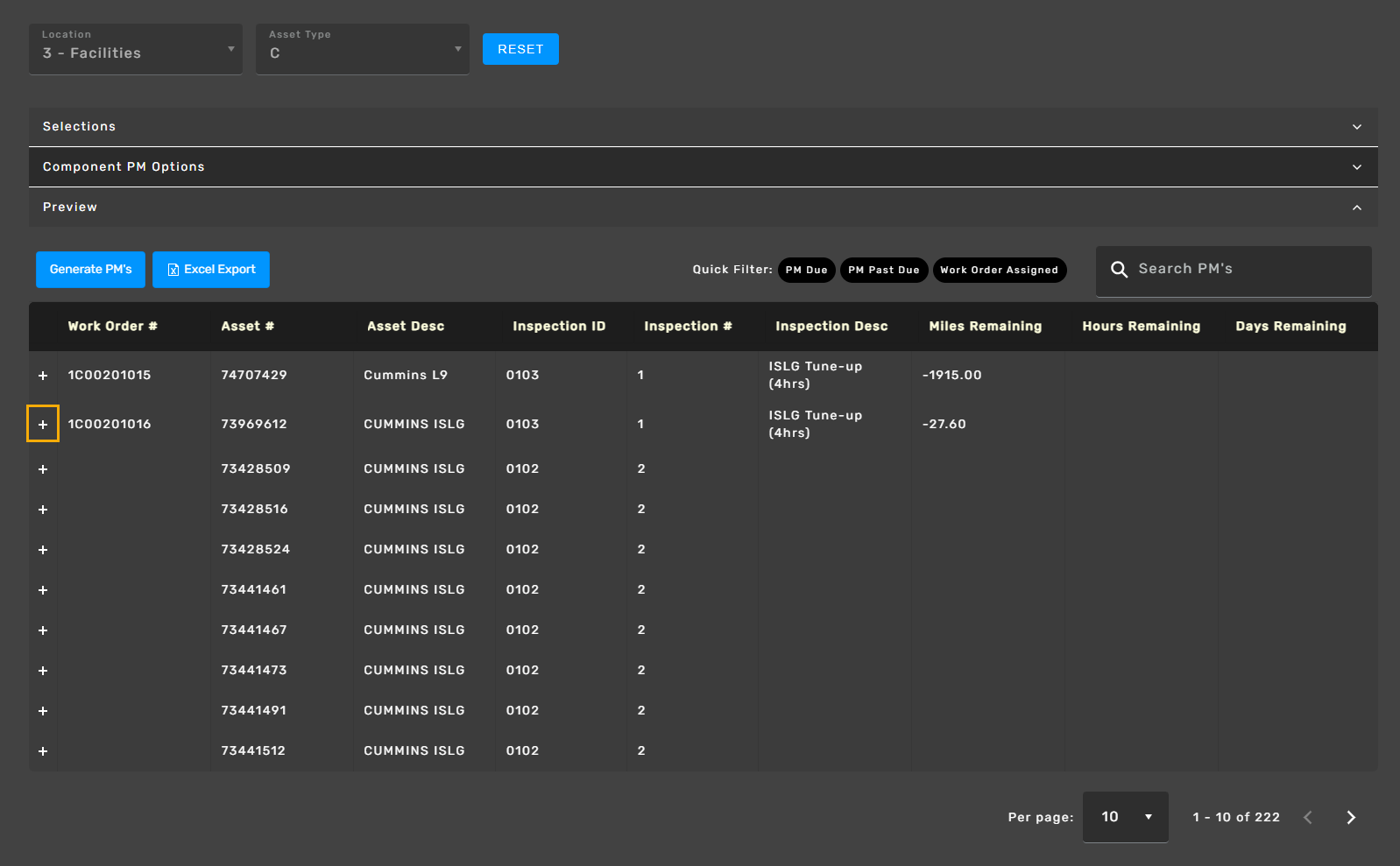Go to next page of results
Viewport: 1400px width, 866px height.
coord(1350,817)
